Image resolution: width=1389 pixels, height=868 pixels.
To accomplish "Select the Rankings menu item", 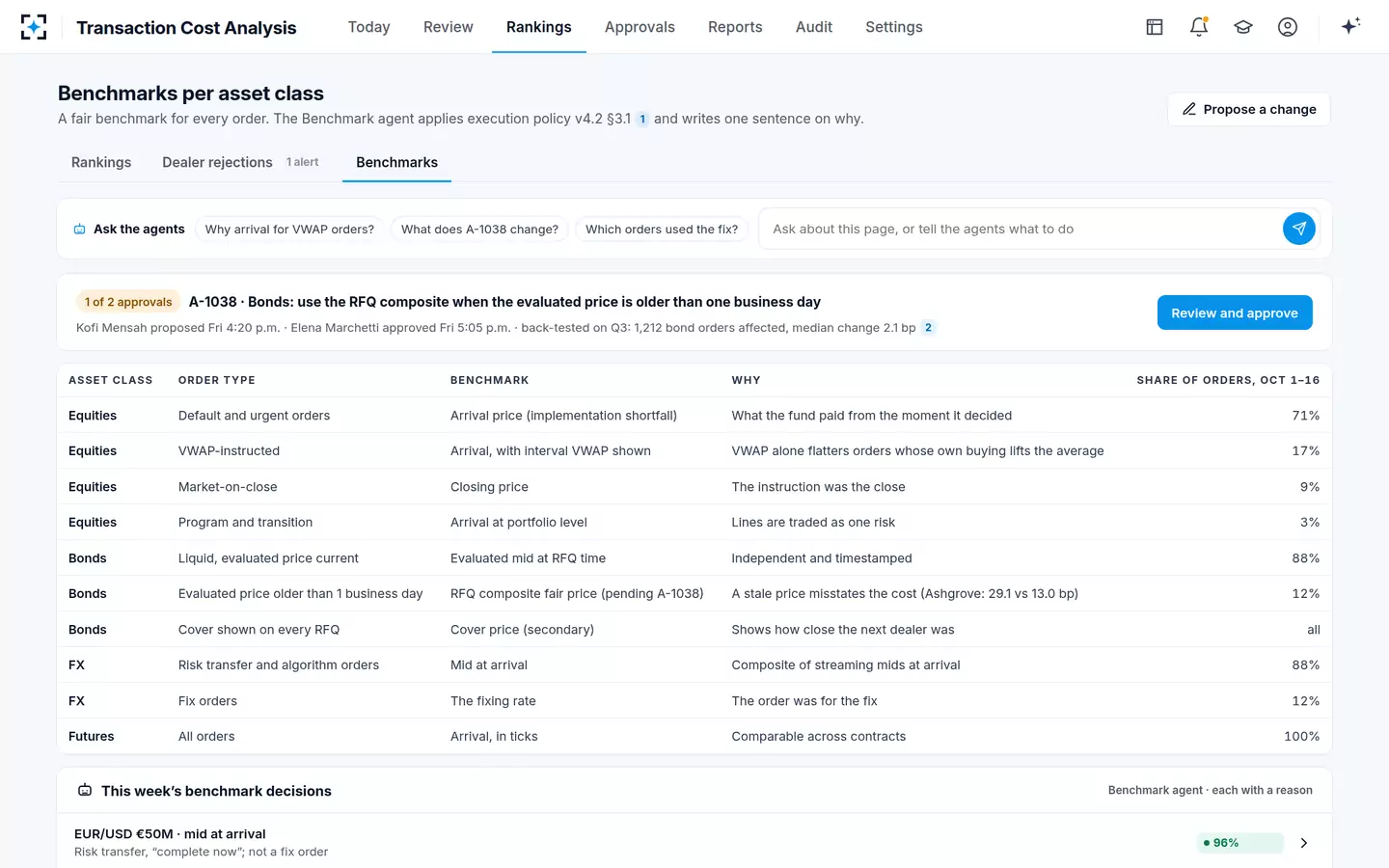I will pos(539,27).
